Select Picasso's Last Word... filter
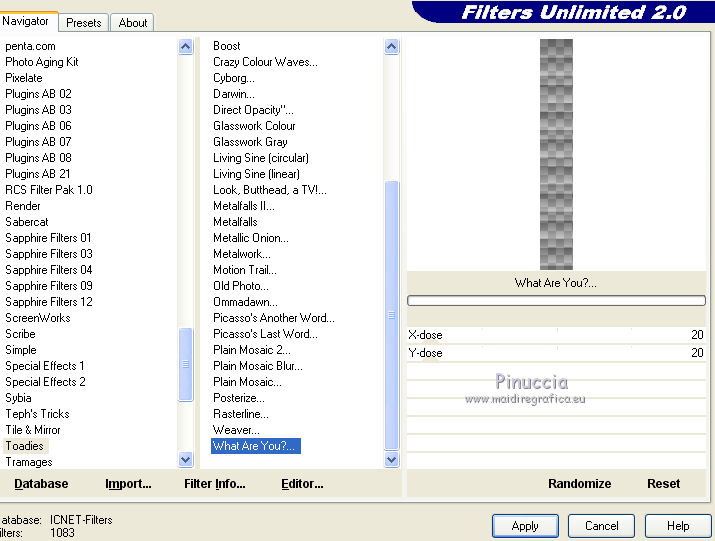The width and height of the screenshot is (715, 541). click(x=265, y=334)
